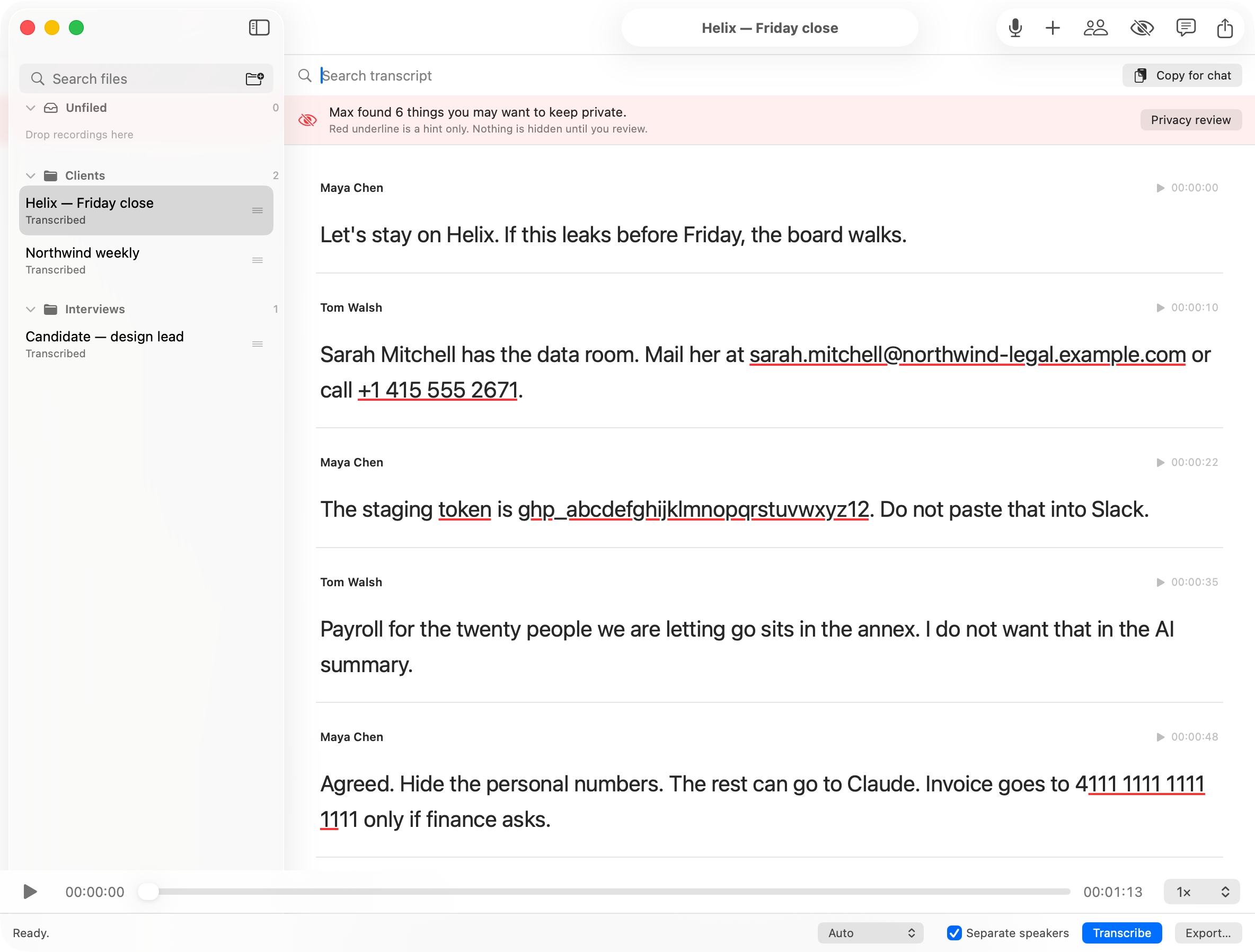The image size is (1255, 952).
Task: Click the plus icon in the toolbar
Action: [x=1053, y=28]
